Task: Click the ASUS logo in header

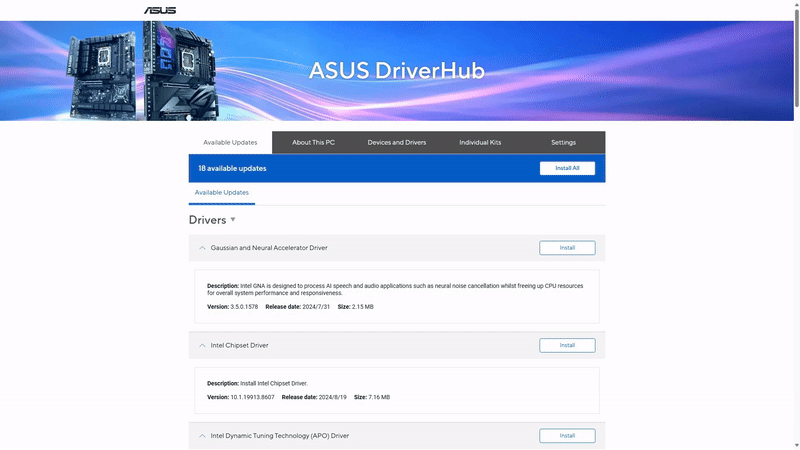Action: tap(160, 10)
